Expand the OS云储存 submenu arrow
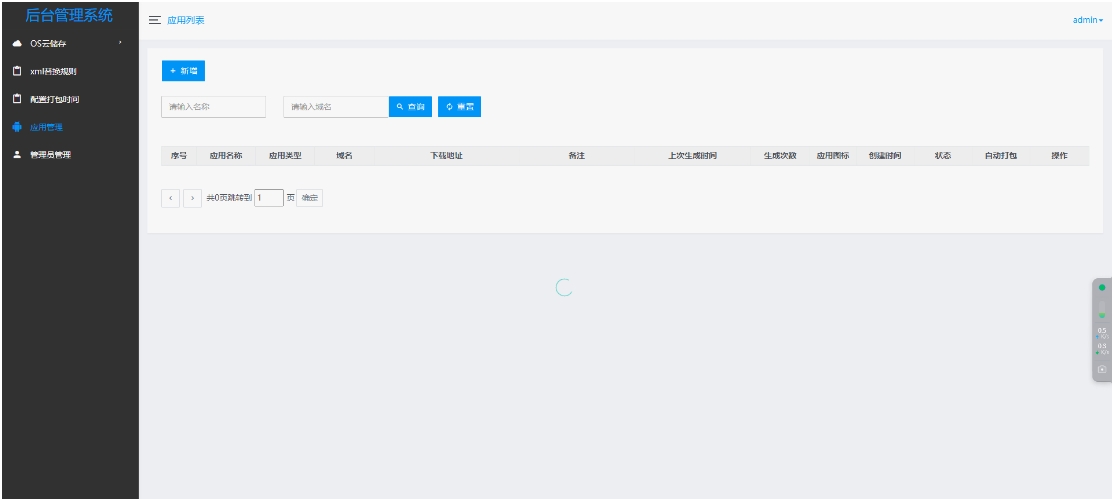 click(x=120, y=43)
